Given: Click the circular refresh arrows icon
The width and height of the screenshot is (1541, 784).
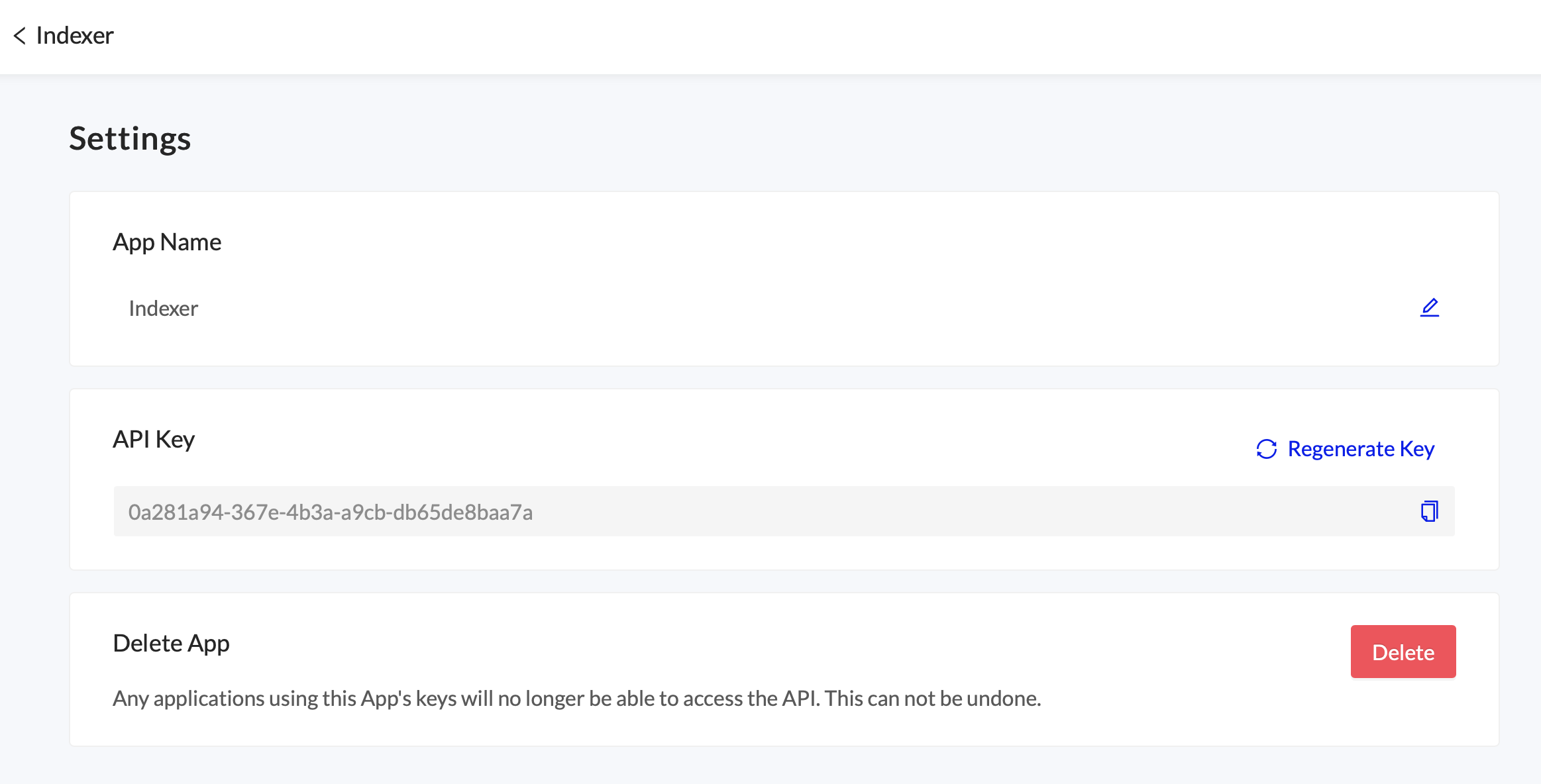Looking at the screenshot, I should pos(1266,449).
